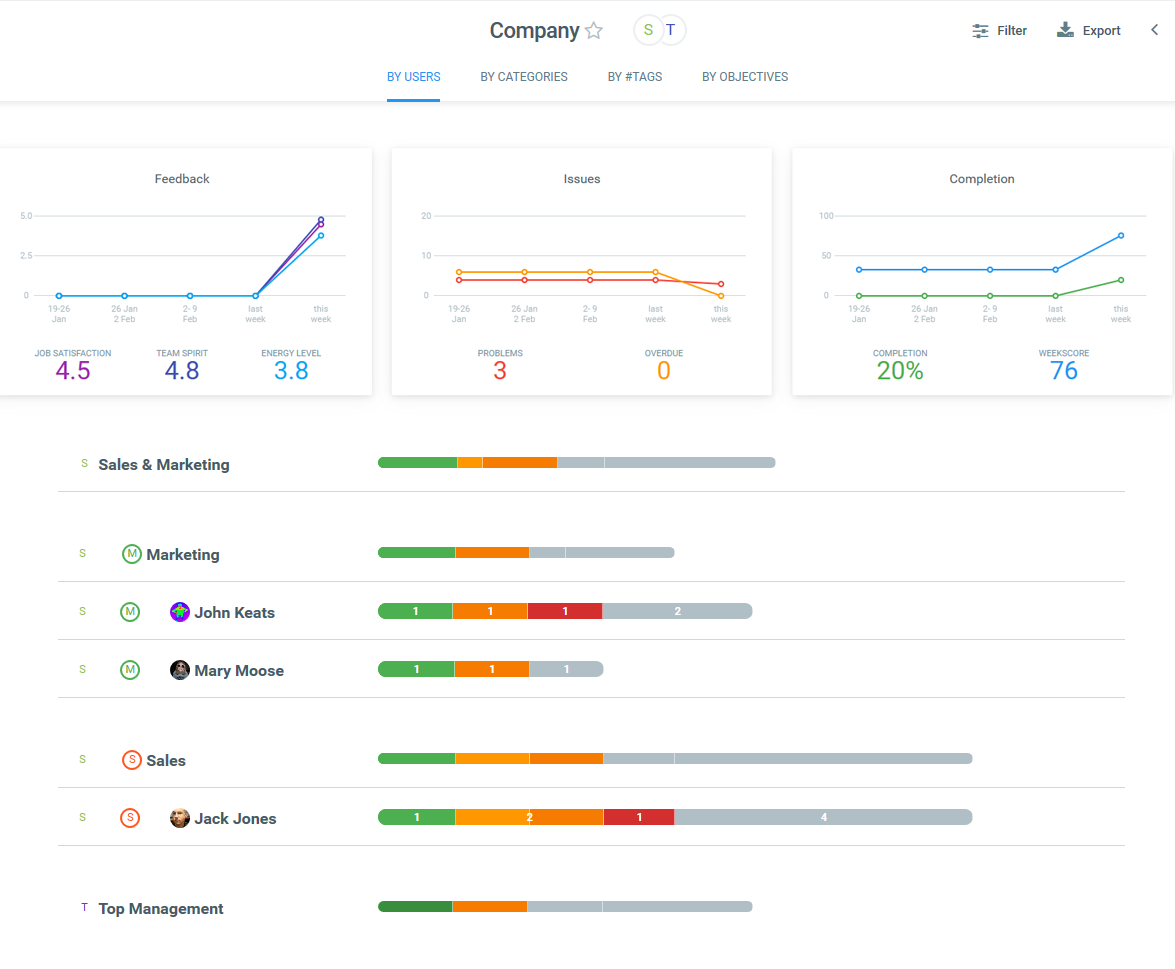The width and height of the screenshot is (1175, 969).
Task: Click the red segment in Jack Jones' bar
Action: tap(639, 817)
